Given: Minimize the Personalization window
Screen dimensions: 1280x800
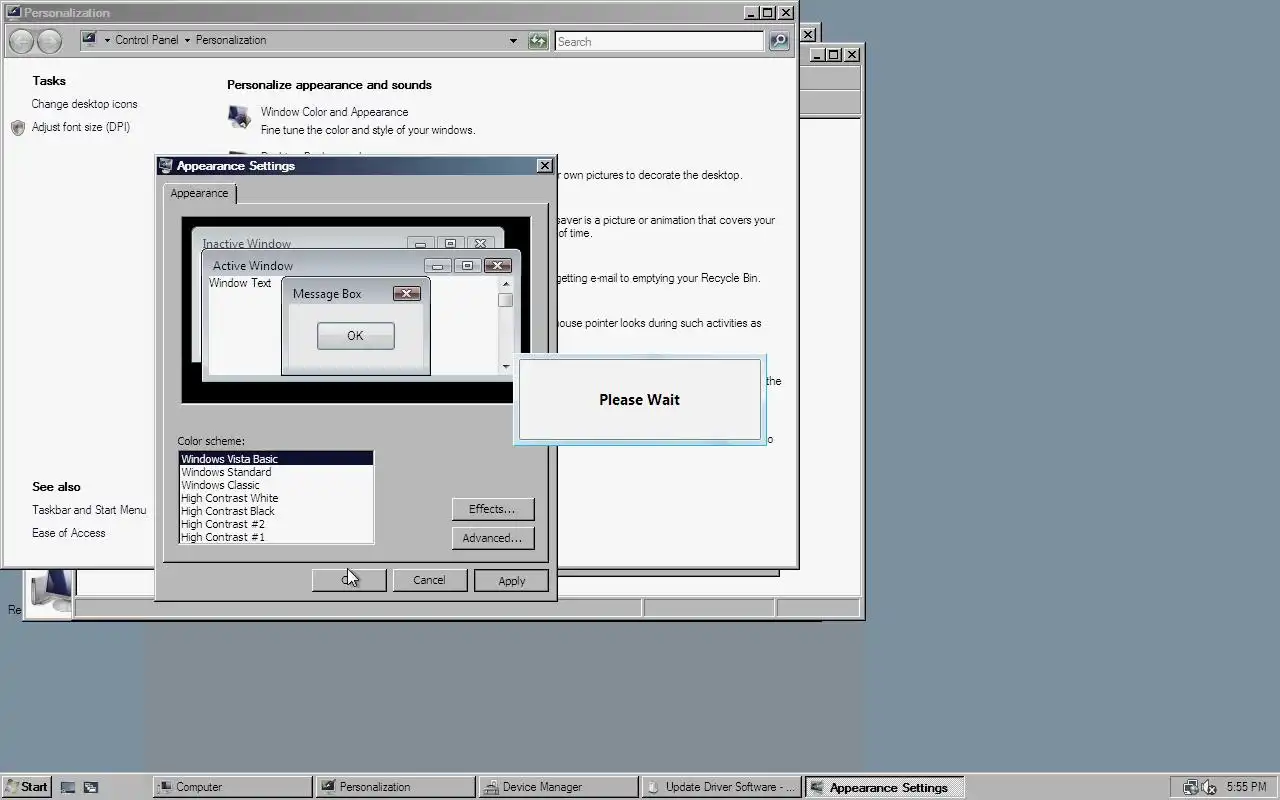Looking at the screenshot, I should pyautogui.click(x=751, y=13).
